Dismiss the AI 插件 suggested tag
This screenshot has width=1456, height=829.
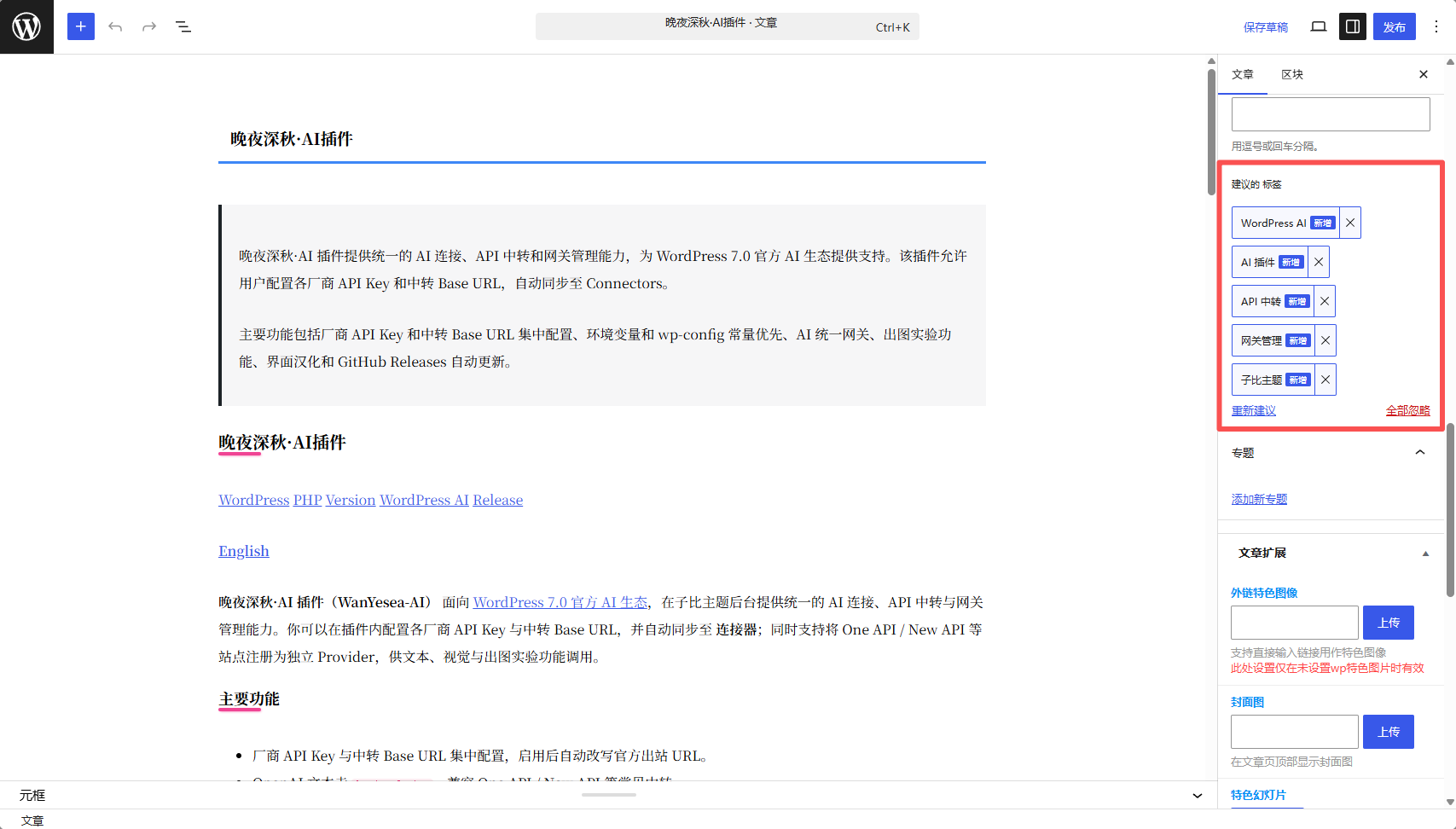click(x=1319, y=262)
